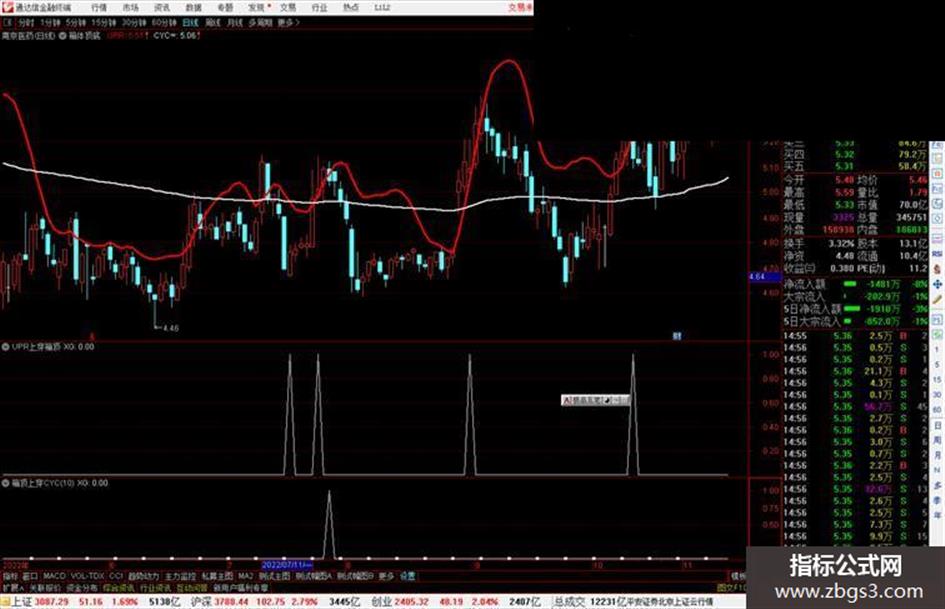The width and height of the screenshot is (945, 609).
Task: Open 设置 indicator settings
Action: tap(408, 576)
